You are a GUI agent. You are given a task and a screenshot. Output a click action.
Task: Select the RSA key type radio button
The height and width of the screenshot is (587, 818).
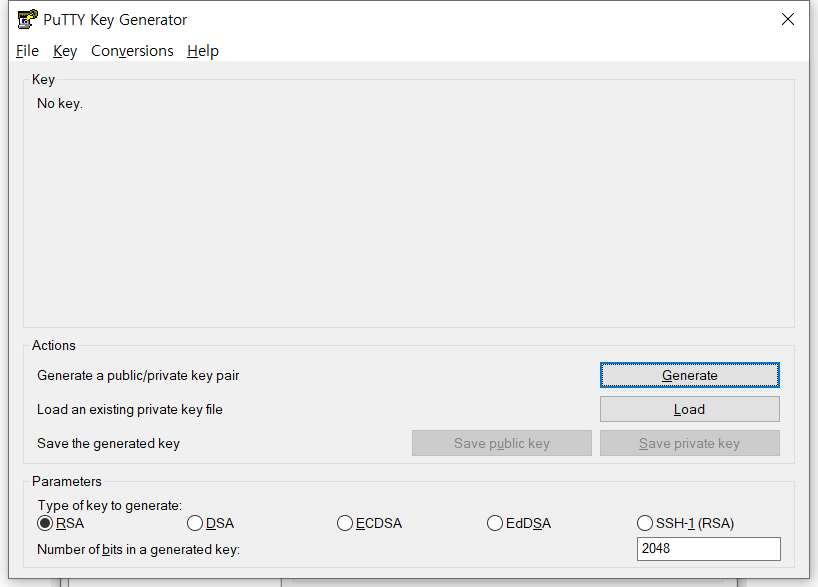(x=45, y=523)
